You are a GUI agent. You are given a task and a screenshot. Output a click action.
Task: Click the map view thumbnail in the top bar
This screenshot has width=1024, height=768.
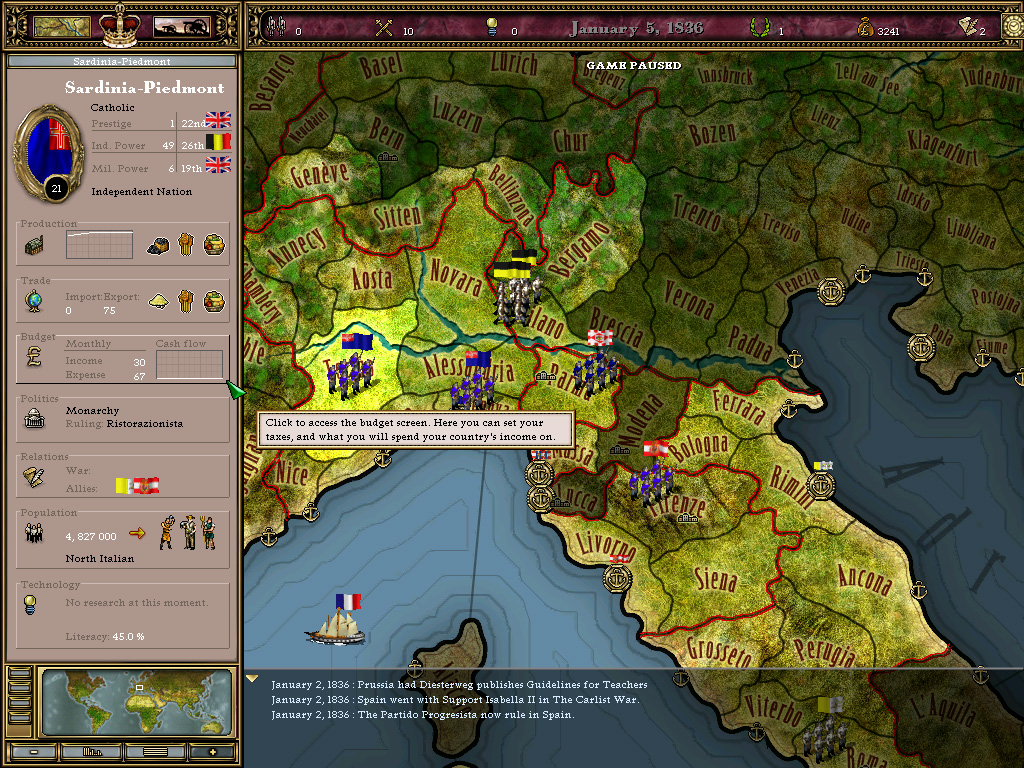click(61, 27)
